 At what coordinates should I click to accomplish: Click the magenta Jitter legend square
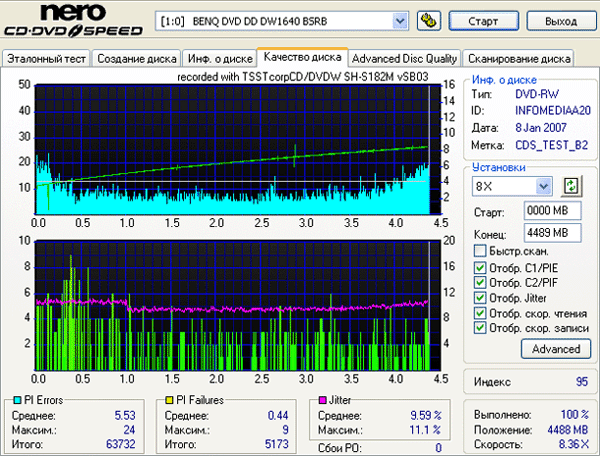click(x=321, y=400)
